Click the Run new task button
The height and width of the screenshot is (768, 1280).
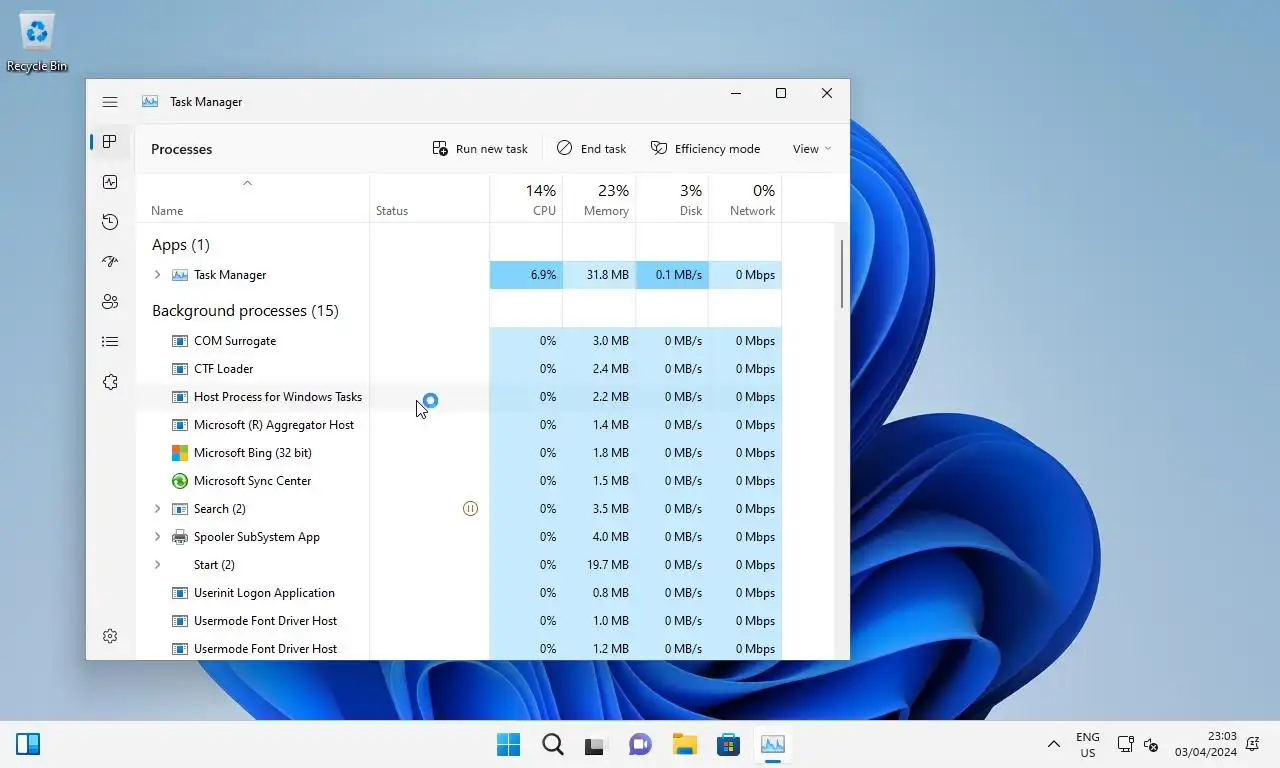click(x=480, y=149)
